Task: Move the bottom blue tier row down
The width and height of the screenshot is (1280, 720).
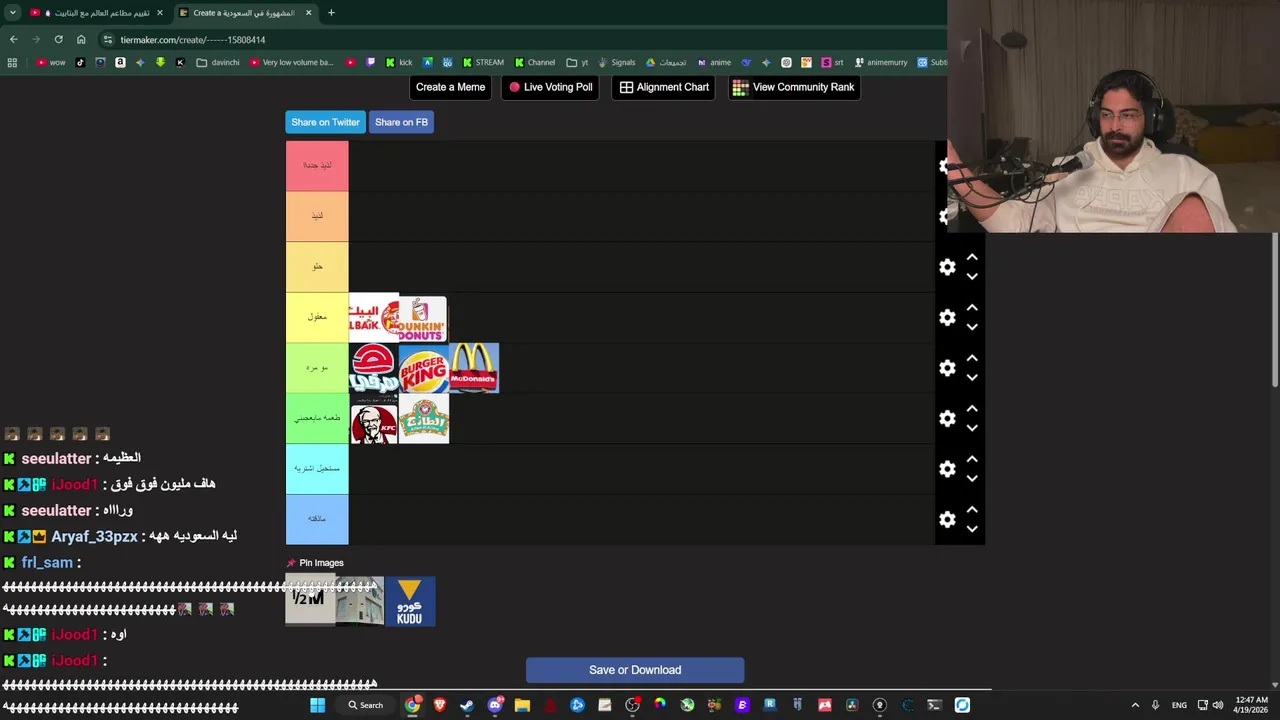Action: tap(972, 529)
